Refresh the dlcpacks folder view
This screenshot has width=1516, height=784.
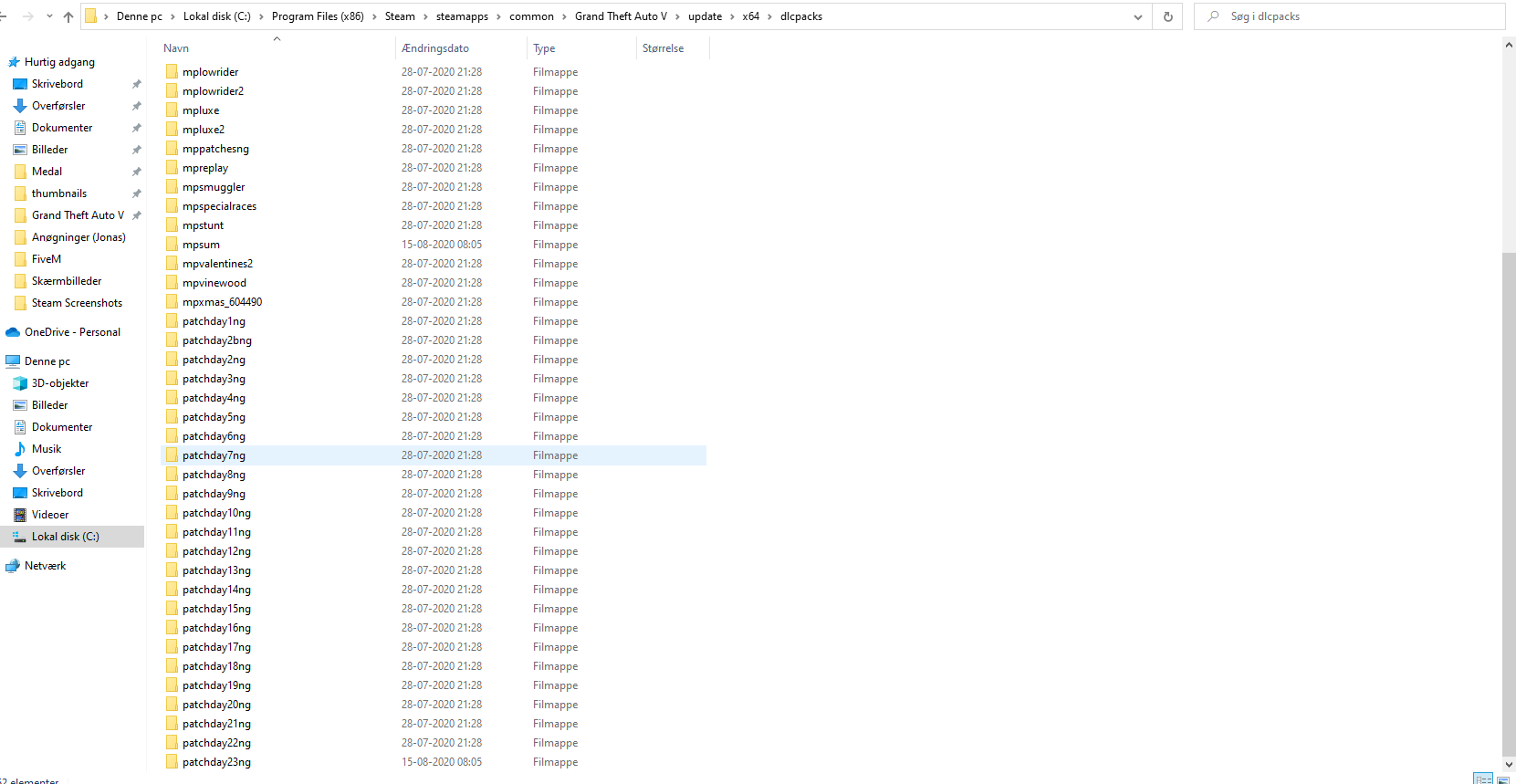pyautogui.click(x=1167, y=16)
